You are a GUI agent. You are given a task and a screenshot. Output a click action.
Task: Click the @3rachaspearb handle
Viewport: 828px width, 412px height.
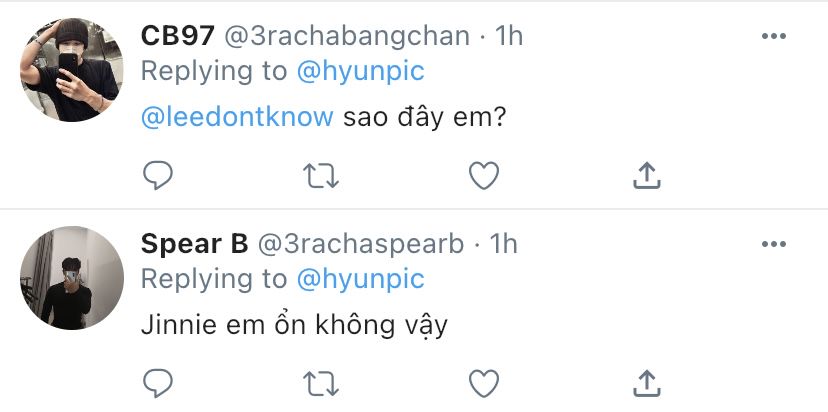coord(361,244)
